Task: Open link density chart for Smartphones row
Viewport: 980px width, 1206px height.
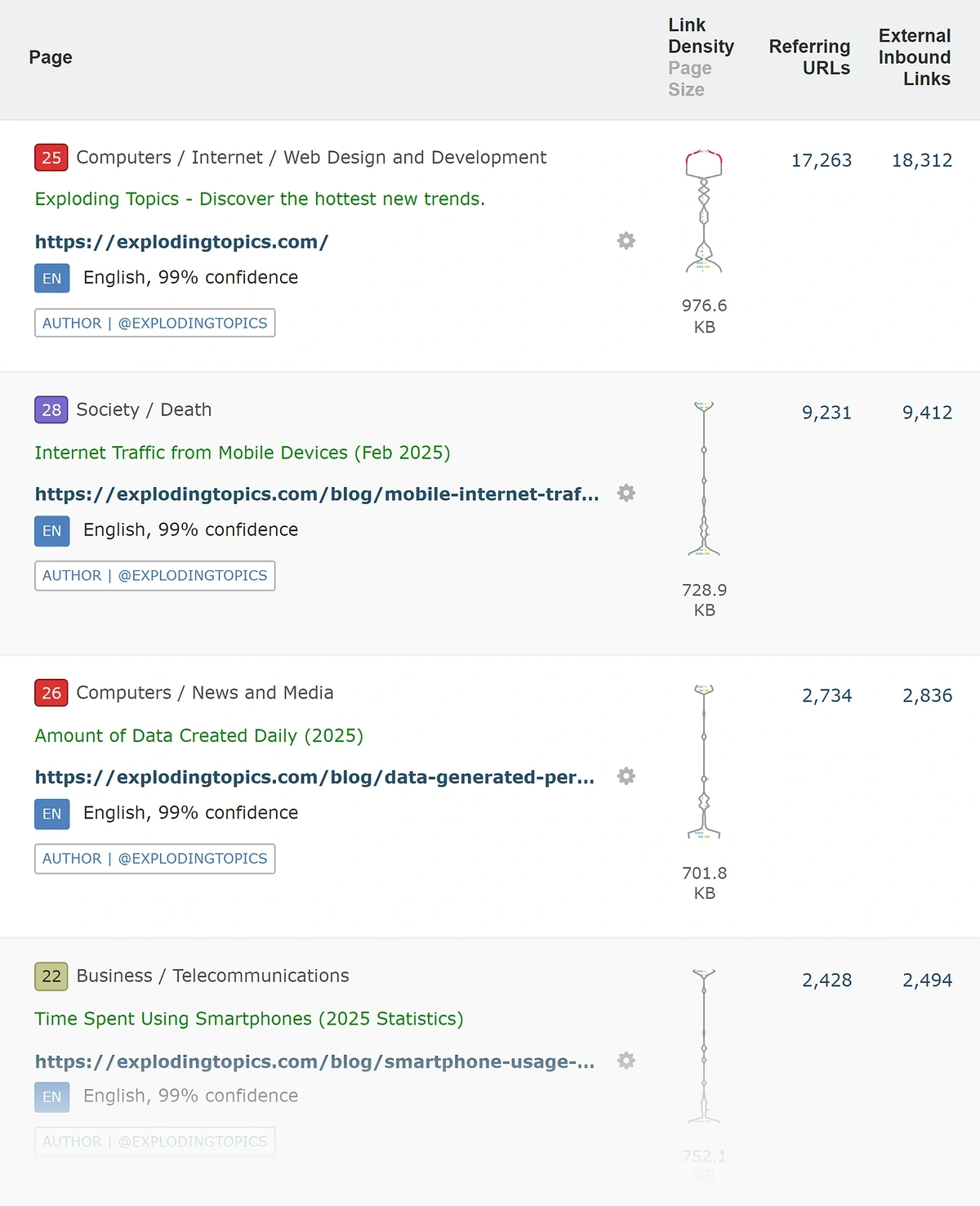Action: (704, 1046)
